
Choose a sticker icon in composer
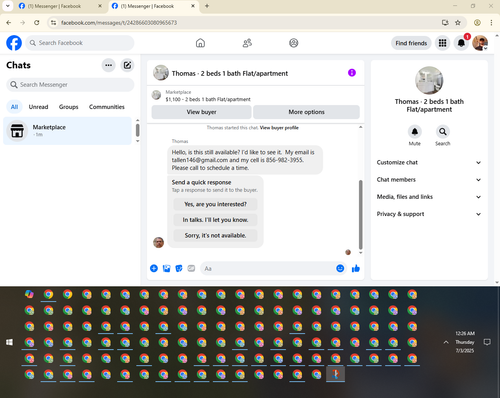point(179,268)
